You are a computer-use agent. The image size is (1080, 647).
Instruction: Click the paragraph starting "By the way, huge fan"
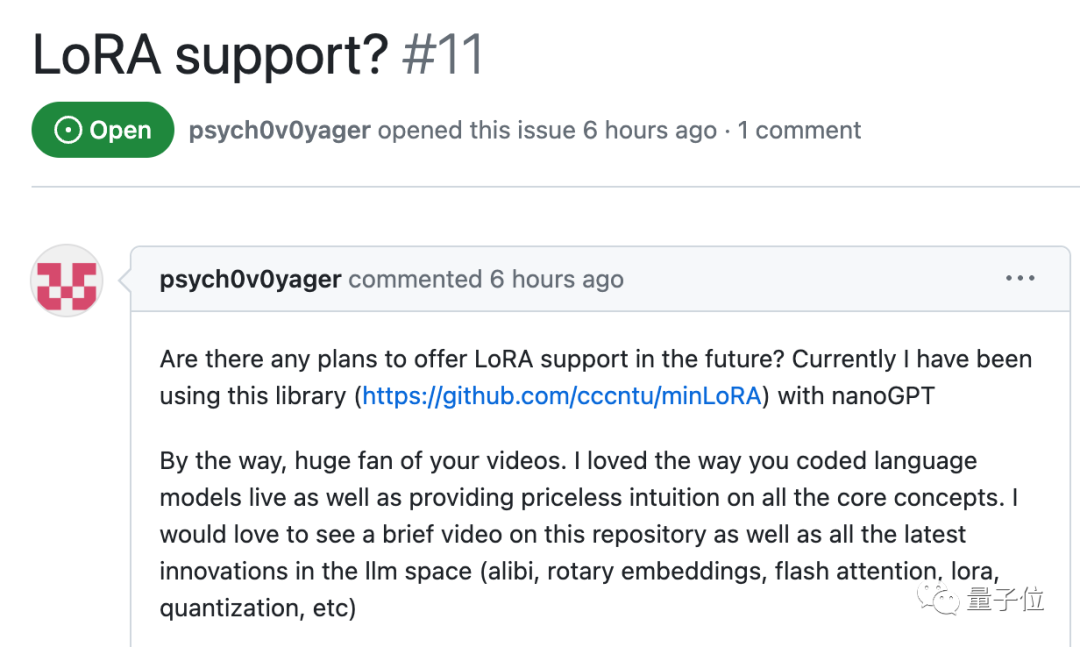click(589, 534)
